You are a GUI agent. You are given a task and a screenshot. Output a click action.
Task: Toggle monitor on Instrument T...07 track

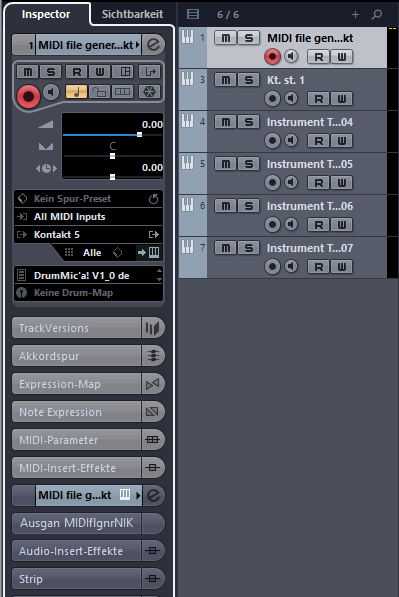[x=291, y=266]
